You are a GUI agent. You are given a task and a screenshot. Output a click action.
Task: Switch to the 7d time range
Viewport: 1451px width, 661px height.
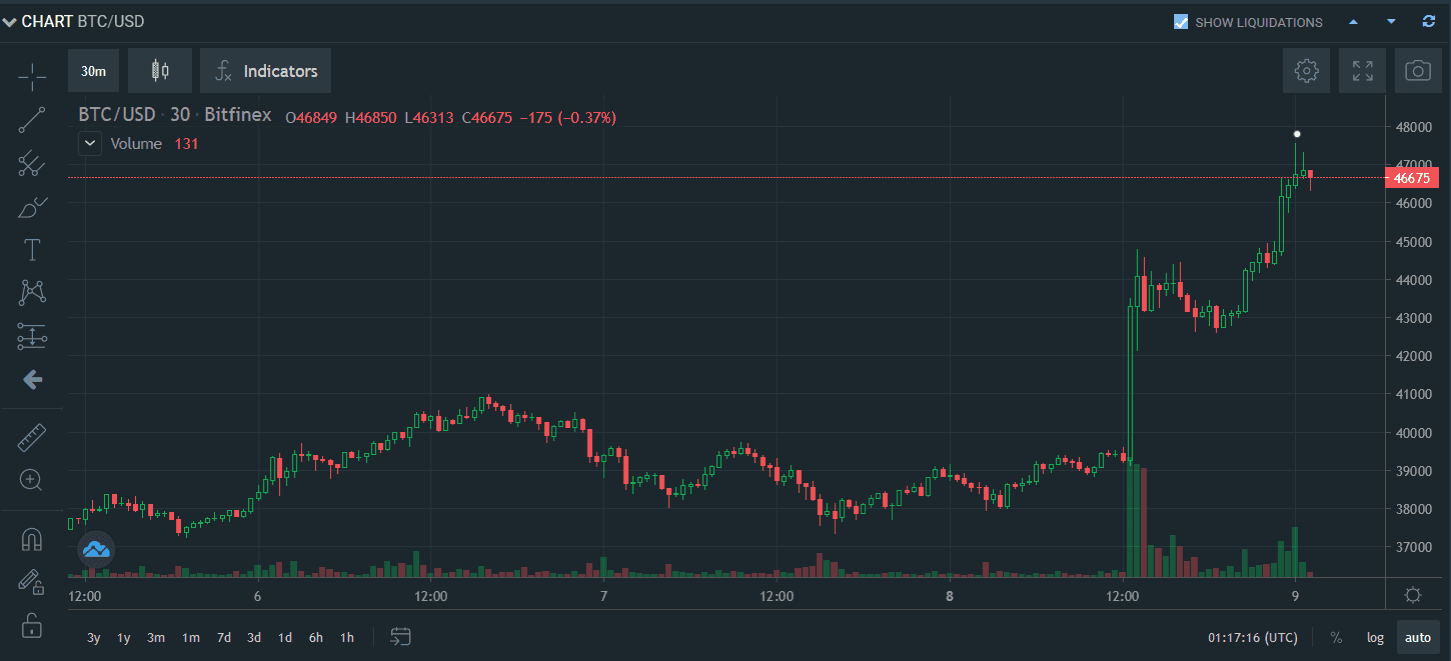224,637
